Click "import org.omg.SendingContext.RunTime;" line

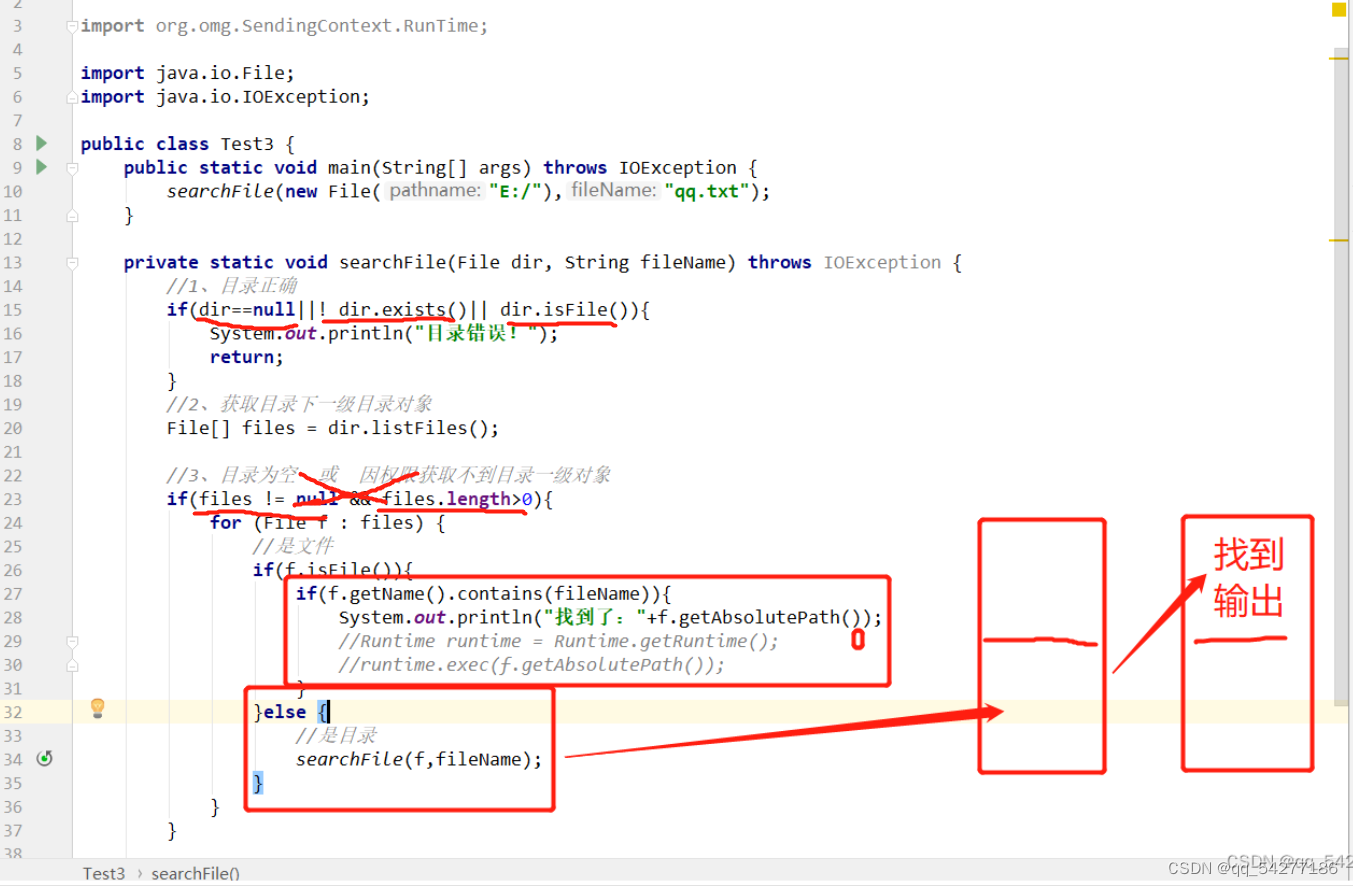285,26
